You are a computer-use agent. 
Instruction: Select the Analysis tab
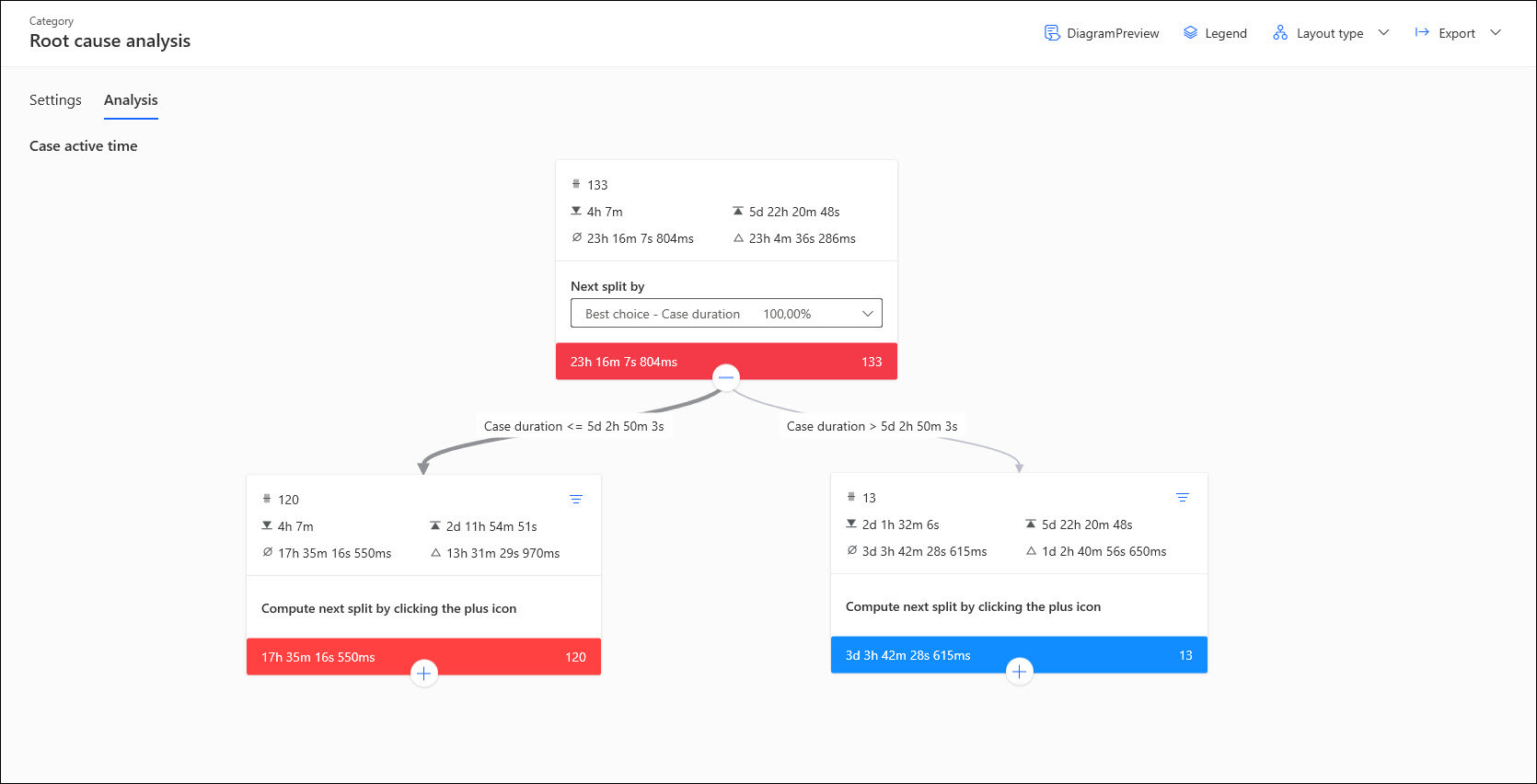131,100
